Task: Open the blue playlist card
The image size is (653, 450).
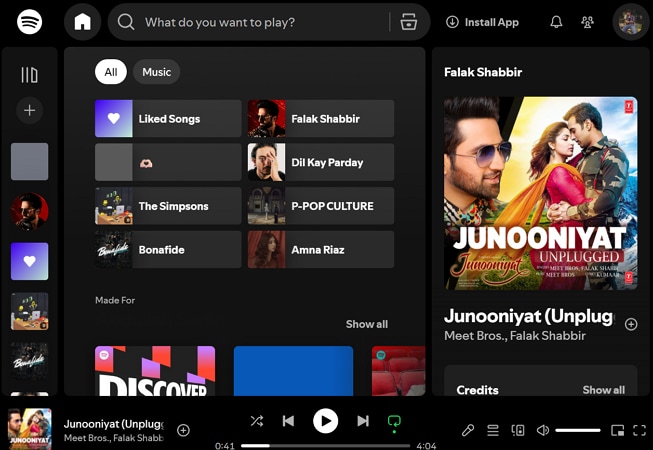Action: point(294,371)
